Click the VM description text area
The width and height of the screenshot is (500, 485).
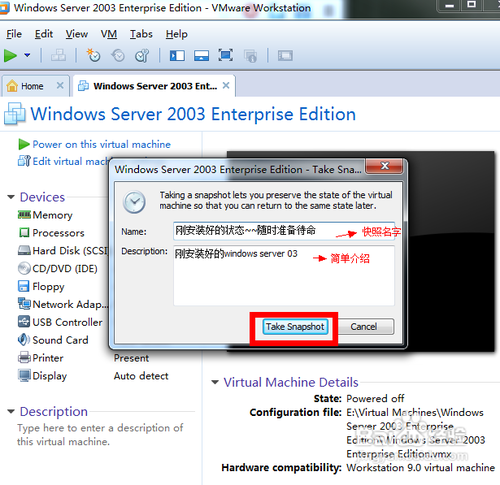[100, 434]
